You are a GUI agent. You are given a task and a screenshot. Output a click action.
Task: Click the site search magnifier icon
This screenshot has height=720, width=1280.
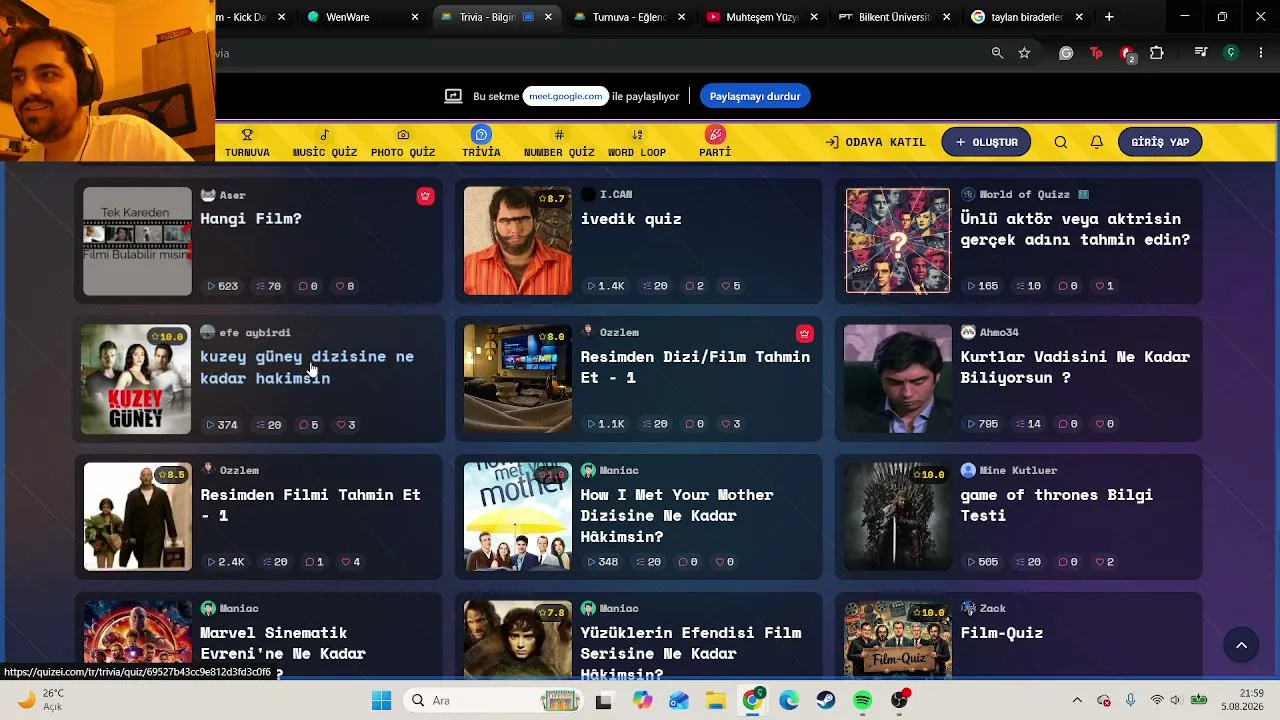[x=1061, y=142]
